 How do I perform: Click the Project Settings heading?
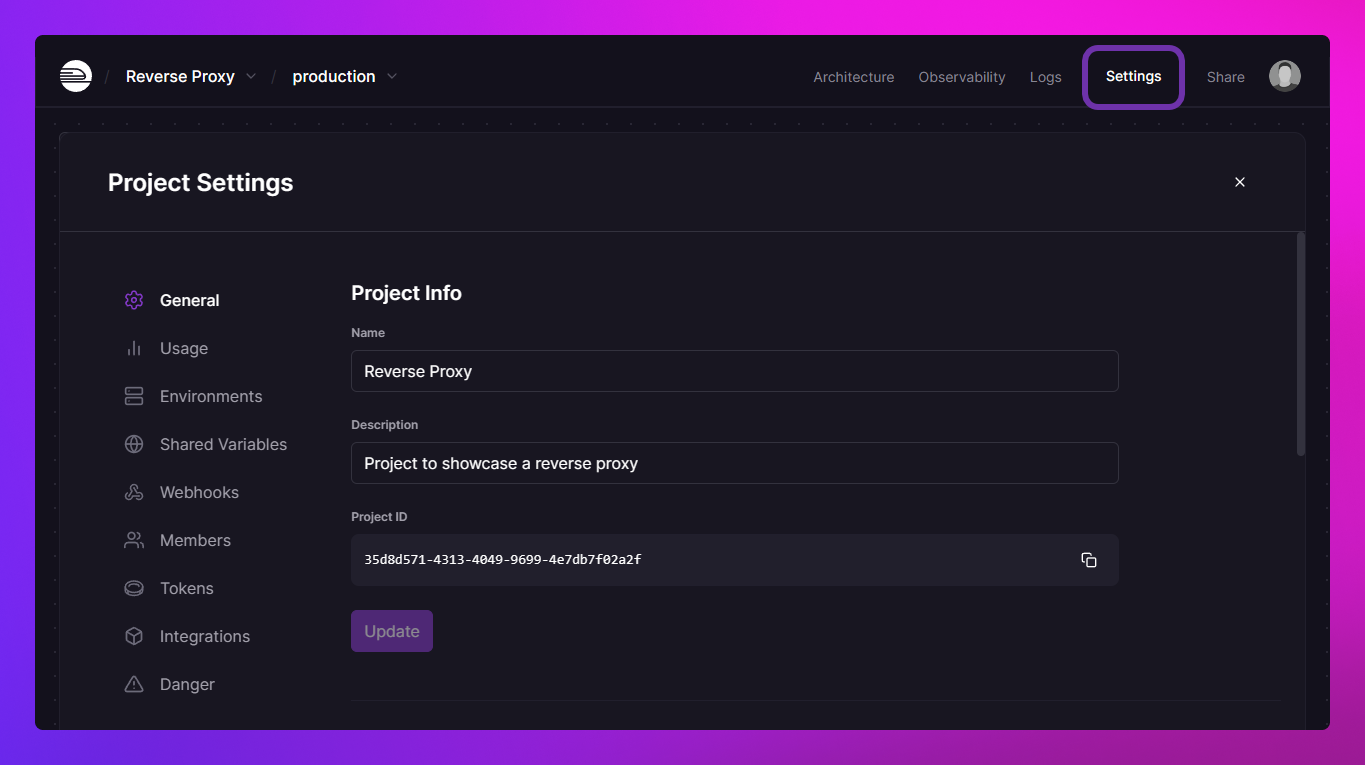click(x=201, y=183)
